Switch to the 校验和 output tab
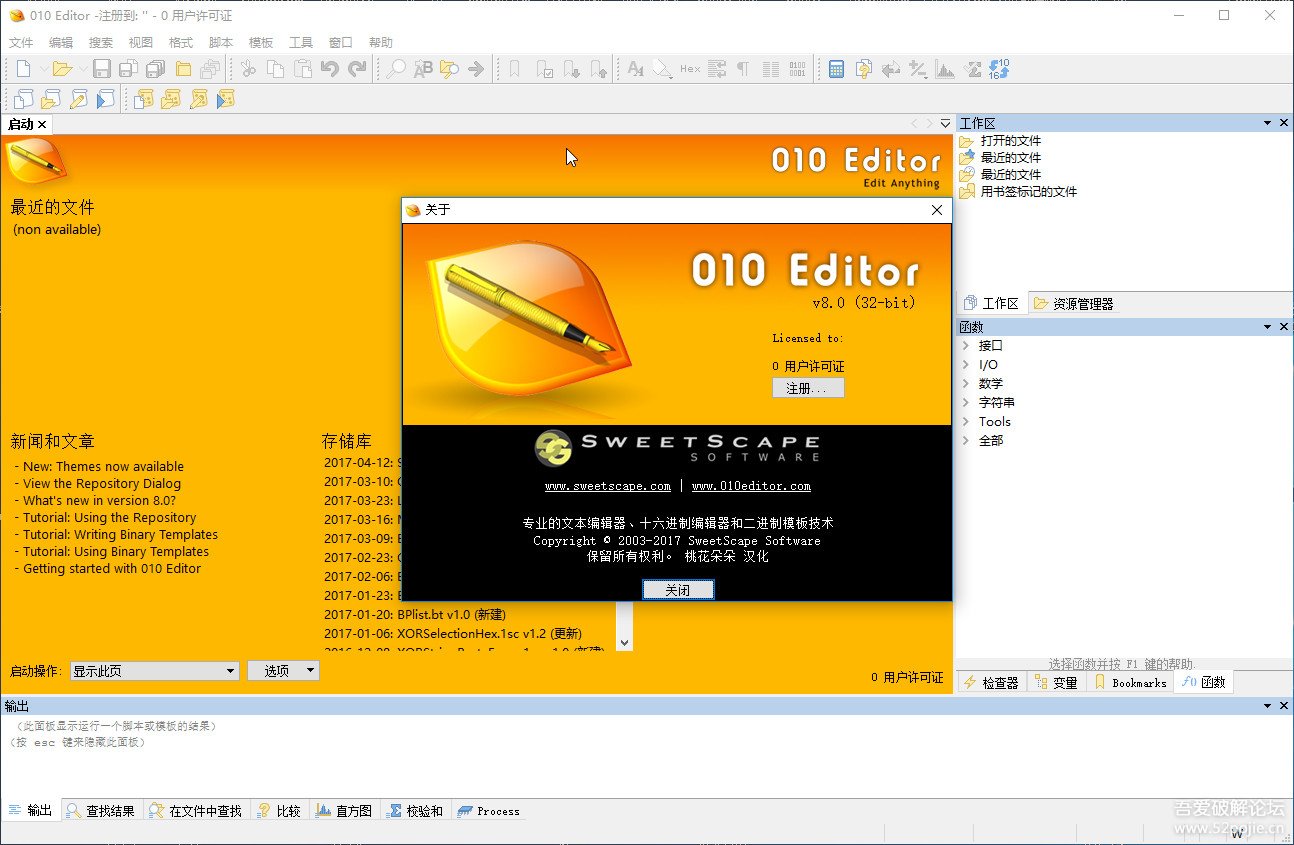The width and height of the screenshot is (1294, 845). [414, 811]
